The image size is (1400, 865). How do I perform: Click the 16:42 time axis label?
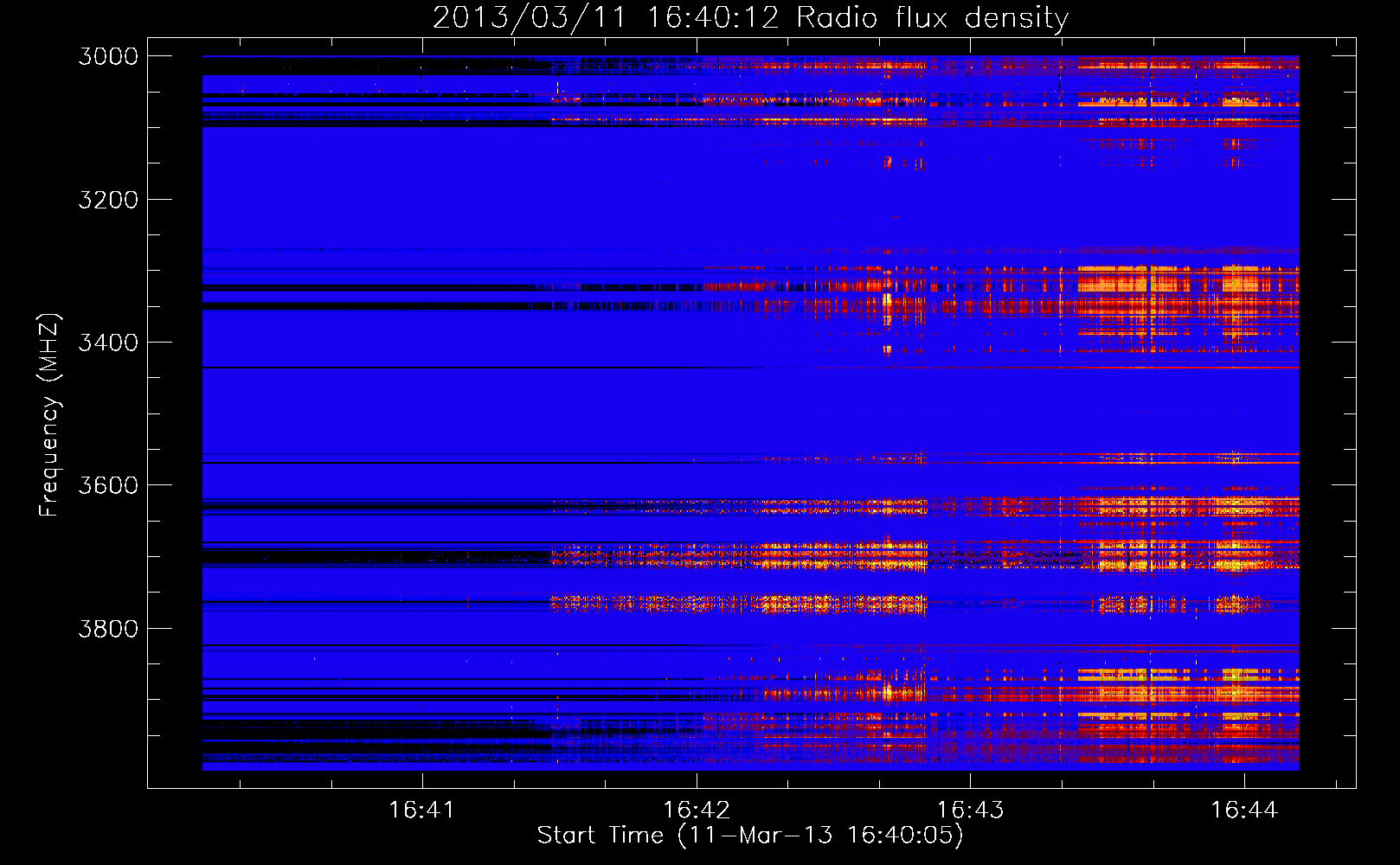tap(696, 810)
